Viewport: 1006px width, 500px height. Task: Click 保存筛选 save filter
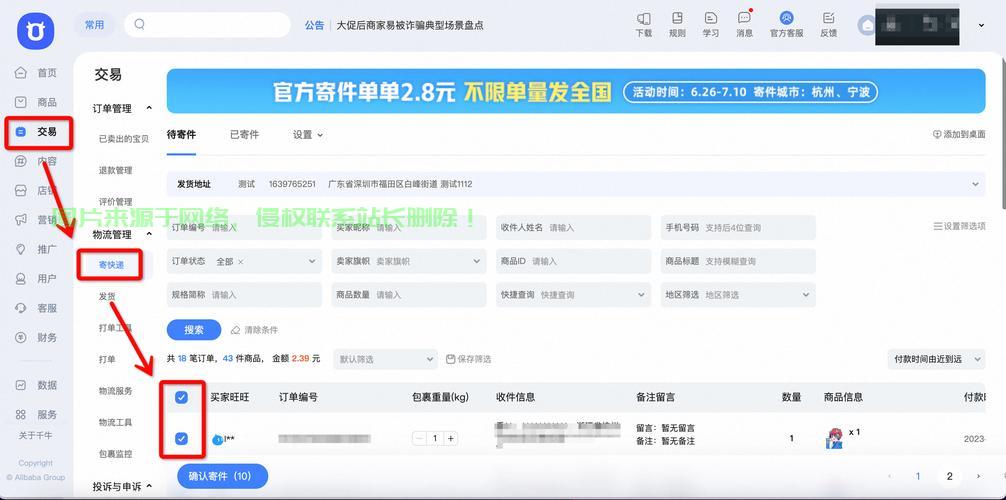pyautogui.click(x=468, y=359)
